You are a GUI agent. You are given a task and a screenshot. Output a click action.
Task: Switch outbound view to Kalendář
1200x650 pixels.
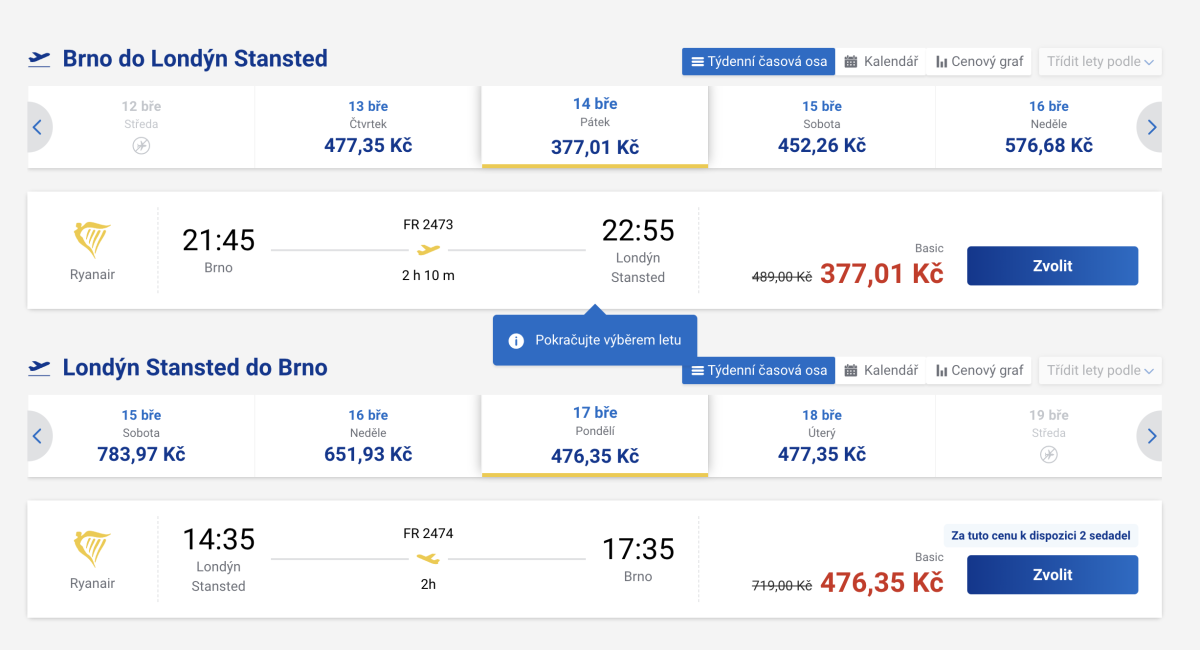click(x=880, y=61)
